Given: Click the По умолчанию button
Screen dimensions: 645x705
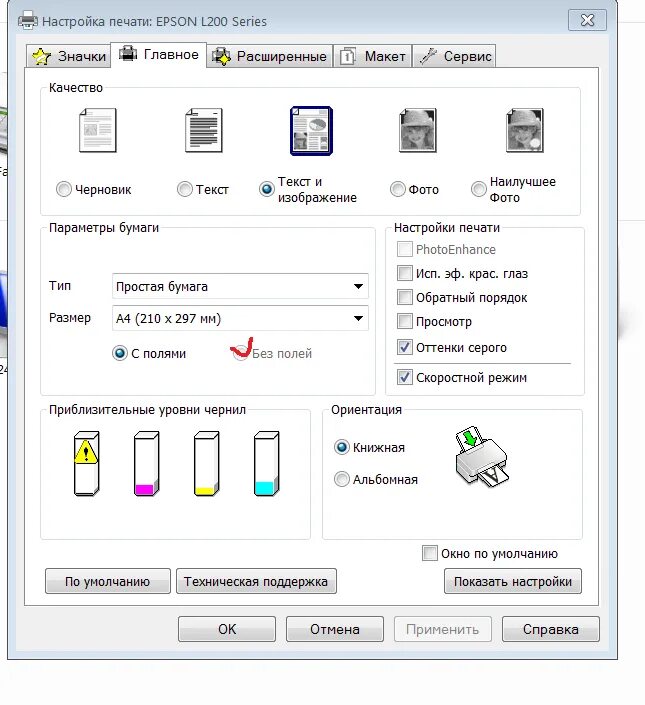Looking at the screenshot, I should (x=107, y=581).
